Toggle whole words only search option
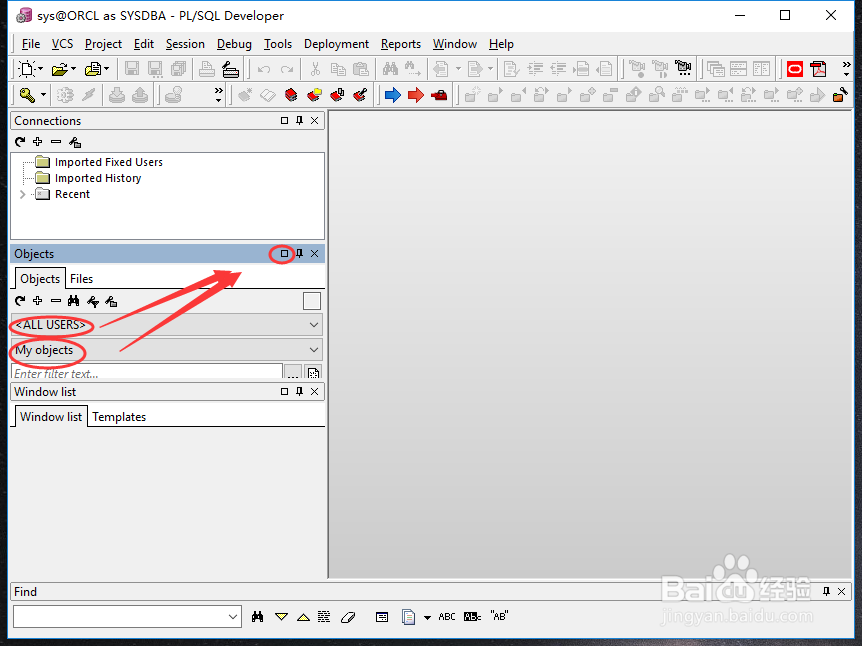This screenshot has height=646, width=862. (x=472, y=617)
